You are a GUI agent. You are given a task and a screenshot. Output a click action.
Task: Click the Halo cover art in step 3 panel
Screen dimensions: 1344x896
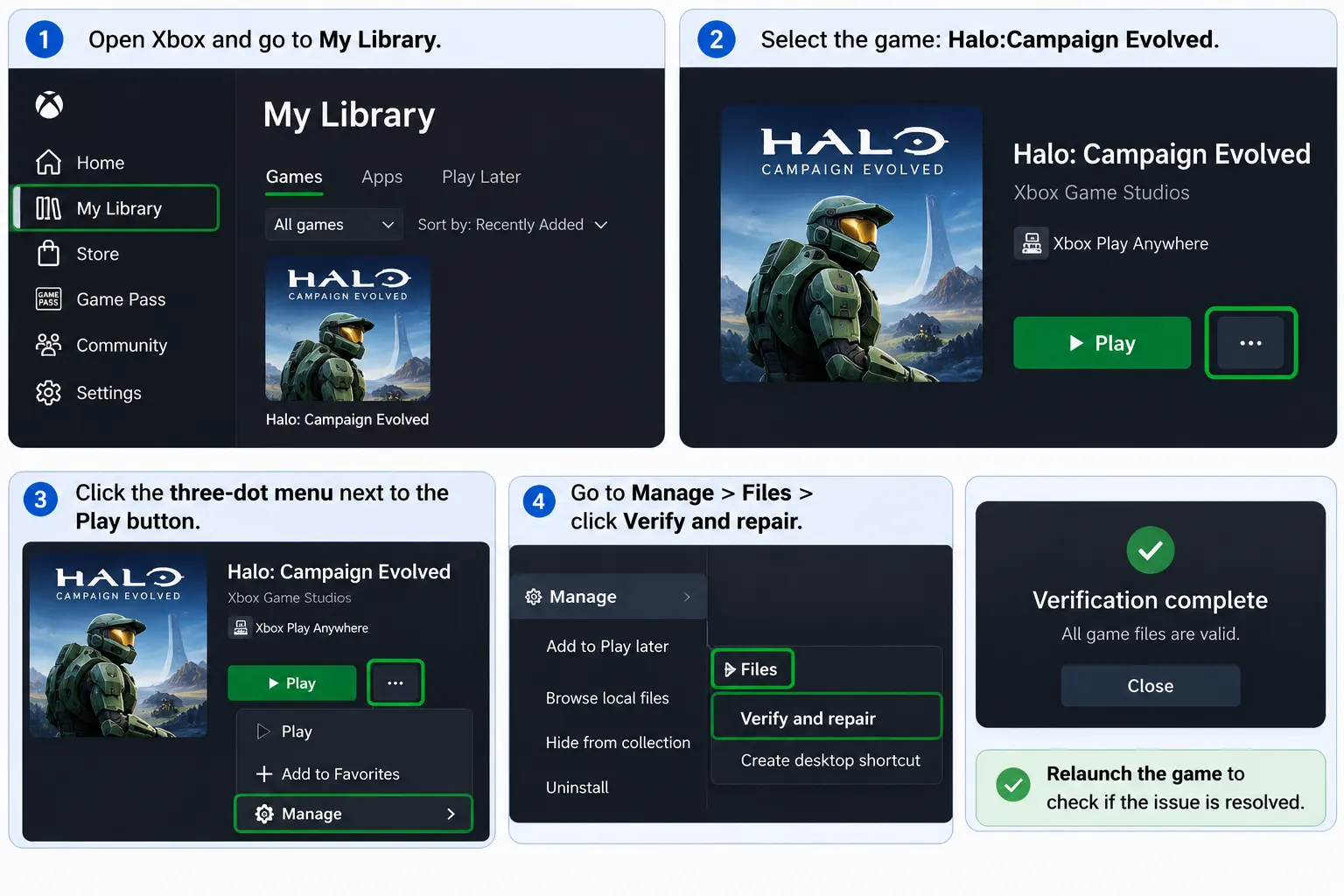pyautogui.click(x=119, y=645)
